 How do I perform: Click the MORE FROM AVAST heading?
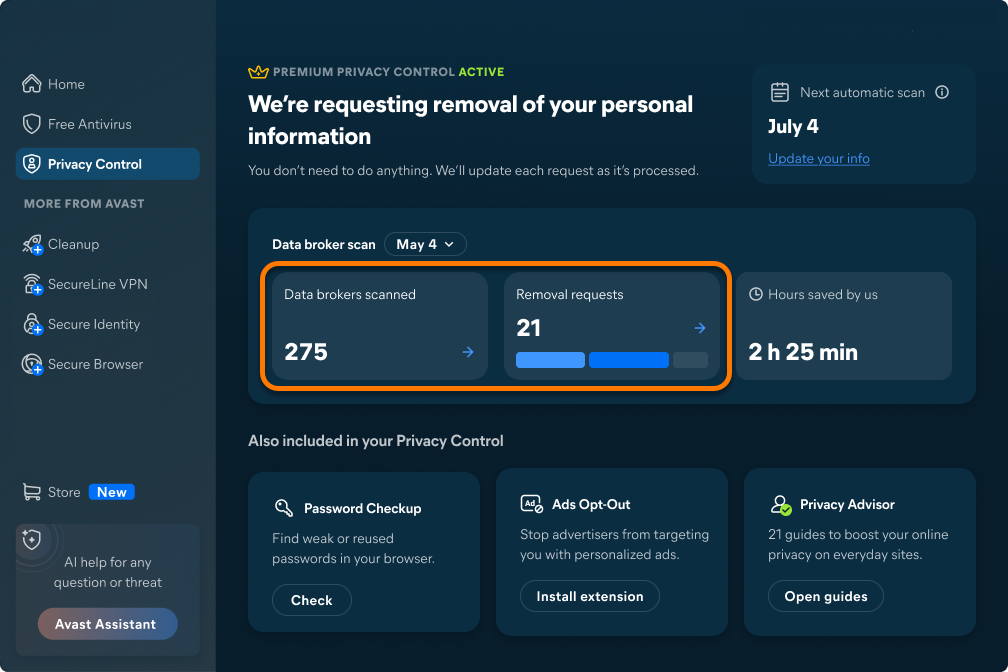84,204
